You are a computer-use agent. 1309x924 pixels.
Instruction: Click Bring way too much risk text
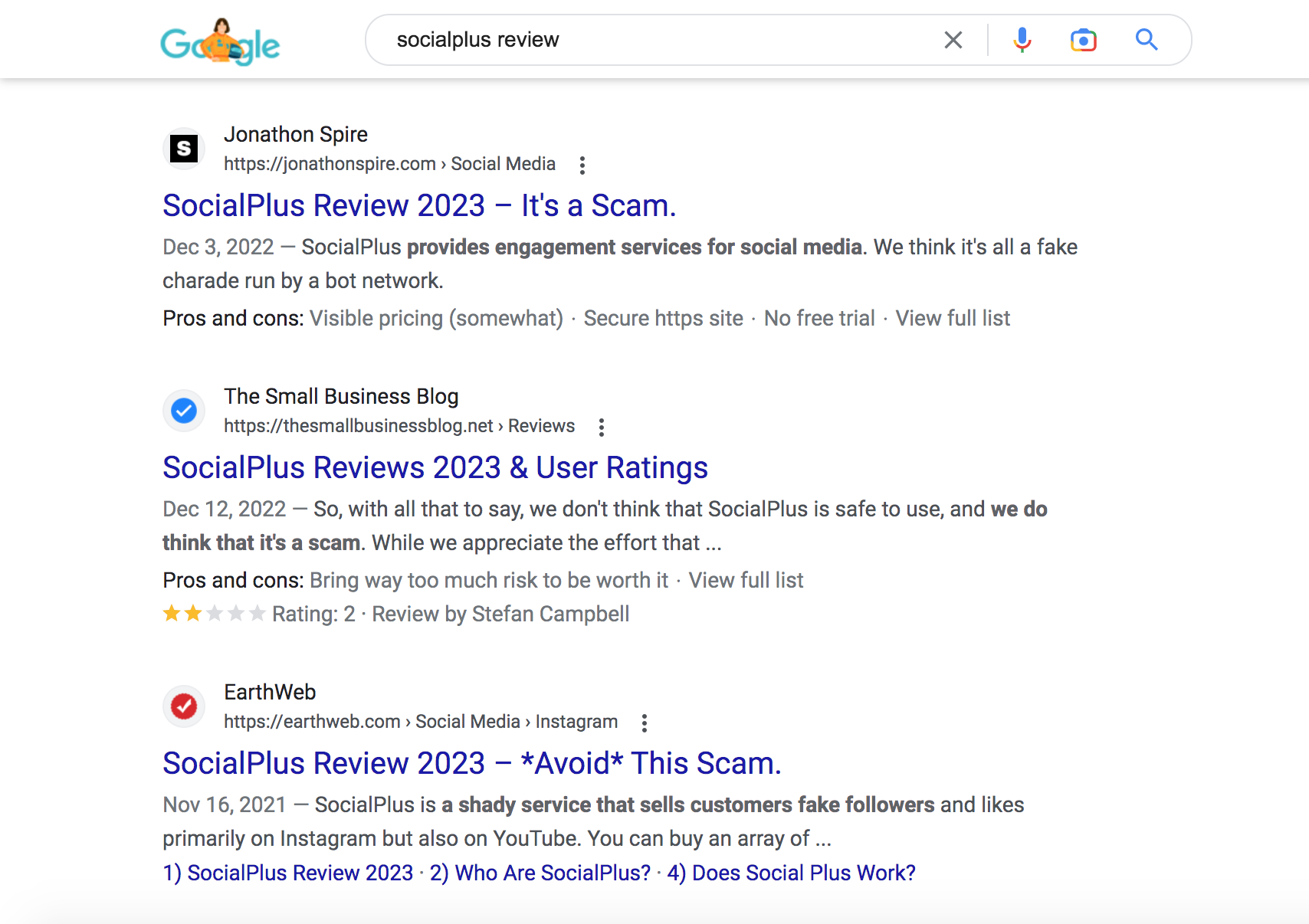click(489, 580)
